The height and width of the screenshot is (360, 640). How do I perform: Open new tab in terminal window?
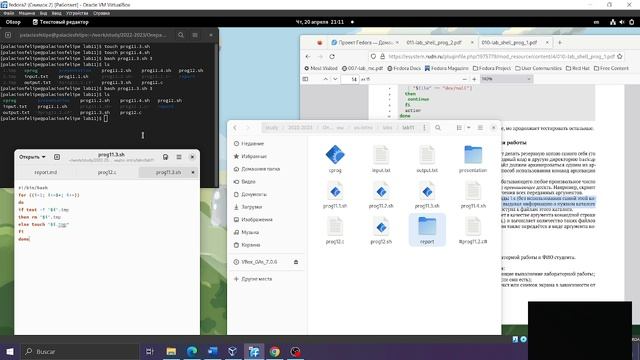(x=8, y=35)
